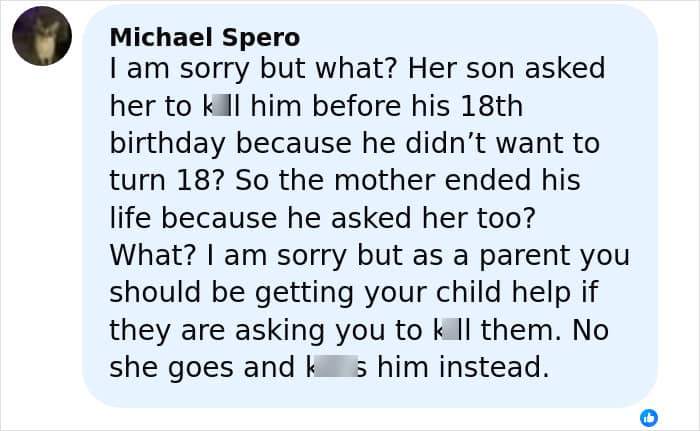Click the phrase "she goes and"
Screen dimensions: 700x431
198,368
